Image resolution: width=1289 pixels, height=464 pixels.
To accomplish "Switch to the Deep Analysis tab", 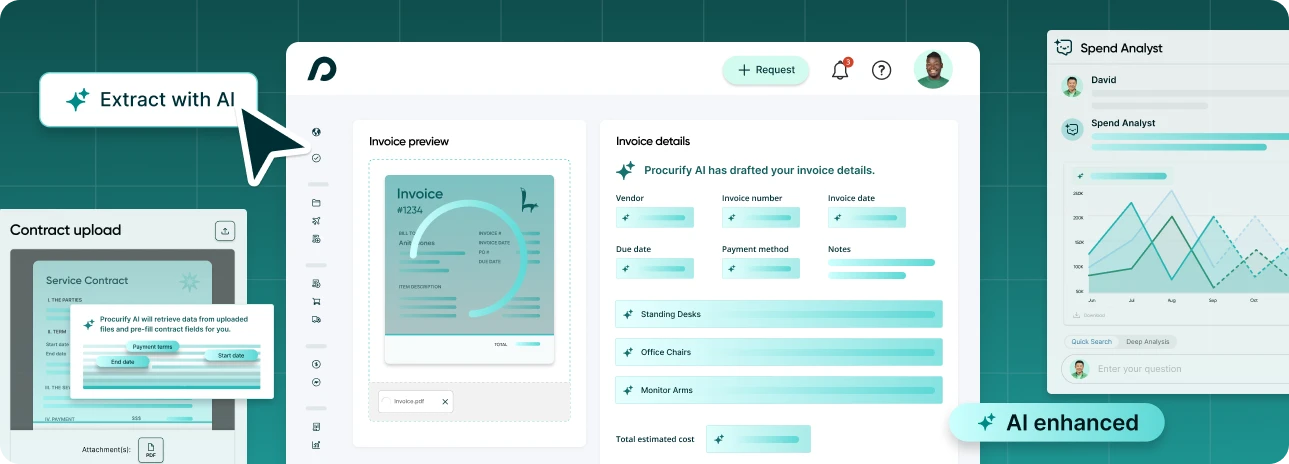I will click(x=1147, y=342).
